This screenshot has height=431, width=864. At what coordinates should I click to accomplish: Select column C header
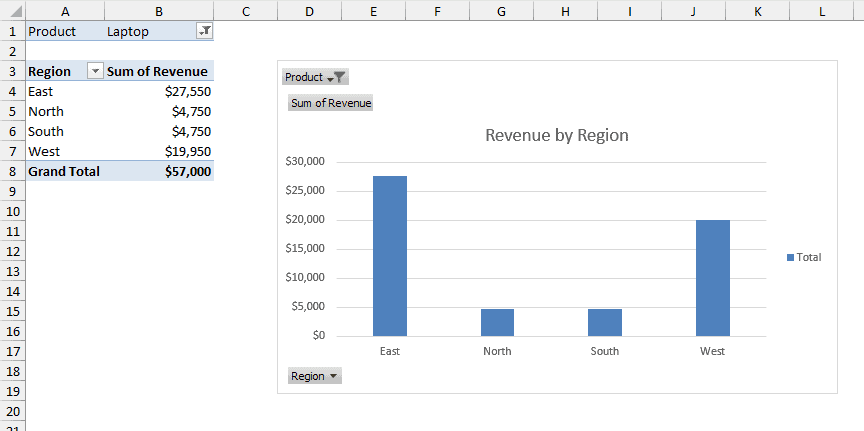pyautogui.click(x=245, y=11)
